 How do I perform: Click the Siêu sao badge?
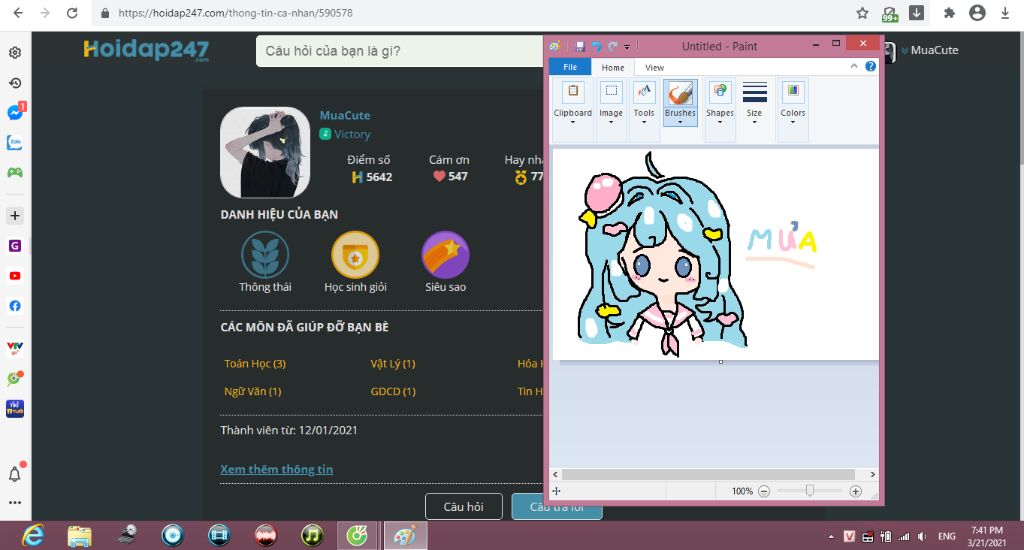click(445, 255)
